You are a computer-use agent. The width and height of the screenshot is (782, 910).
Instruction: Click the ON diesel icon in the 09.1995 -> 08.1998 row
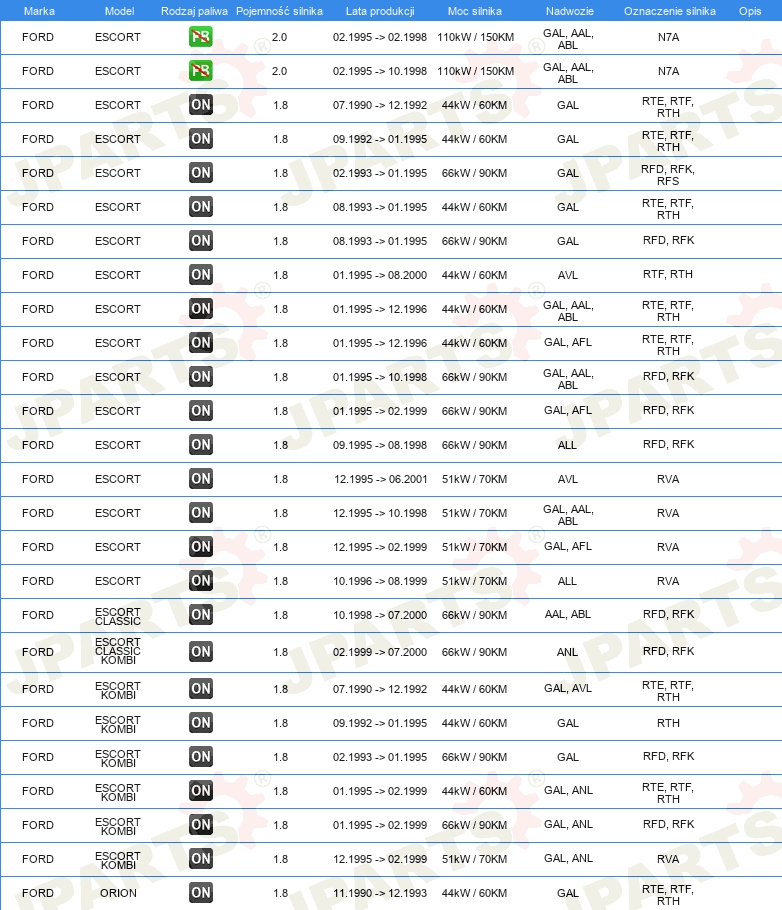[x=201, y=445]
